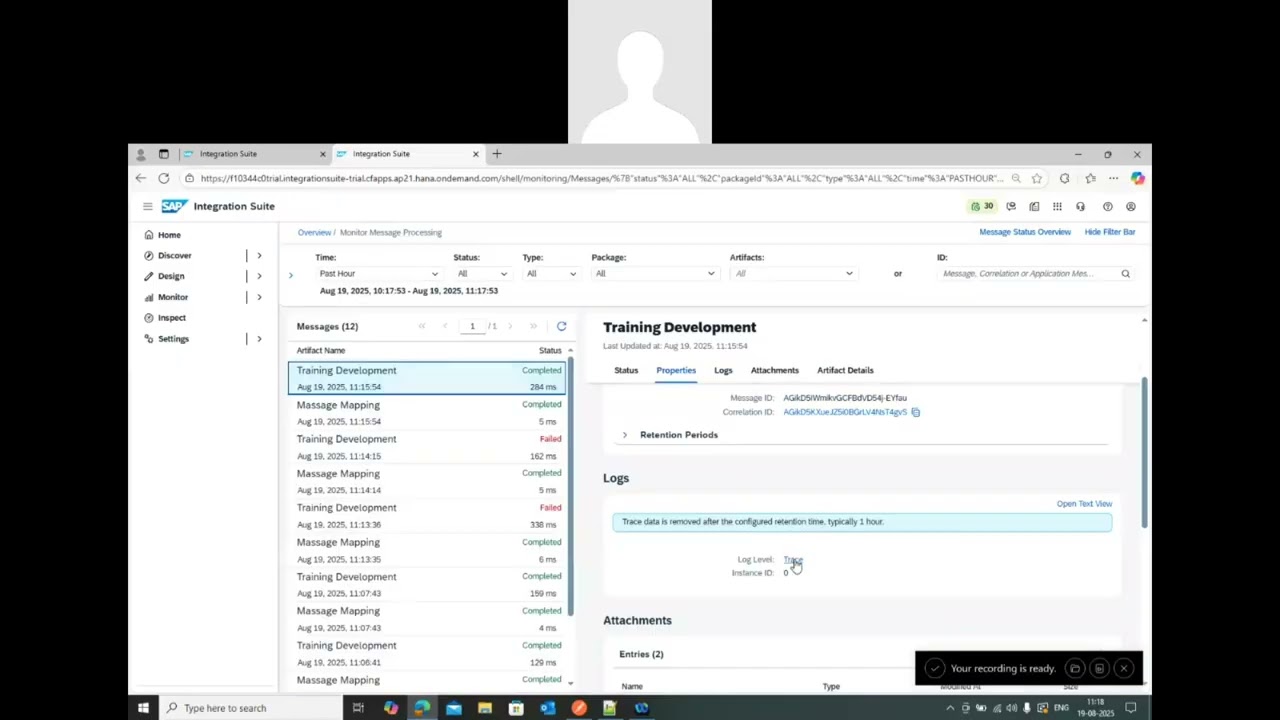Open Task View on the taskbar
This screenshot has height=720, width=1280.
pos(358,708)
